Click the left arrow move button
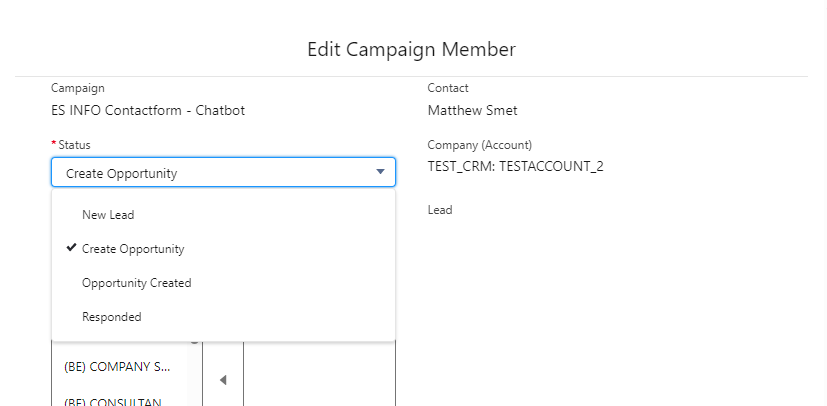This screenshot has height=406, width=827. [x=223, y=379]
